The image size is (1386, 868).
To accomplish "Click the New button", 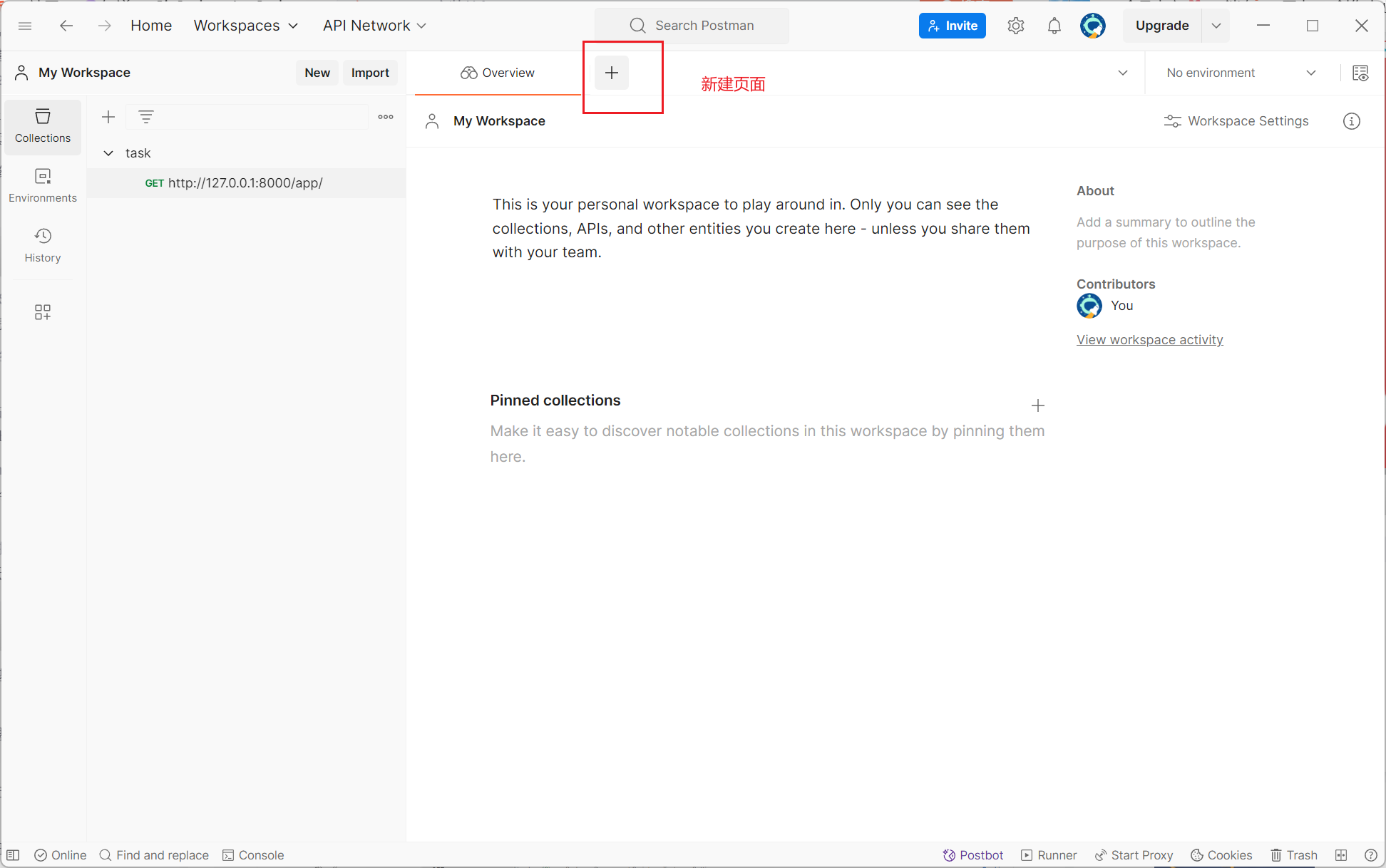I will coord(317,73).
